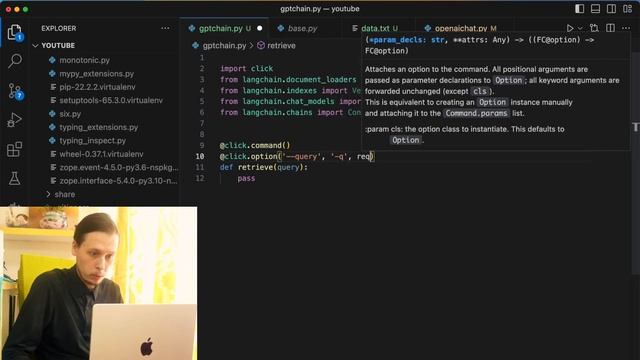
Task: Click Python icon on openaichat.py tab
Action: 428,28
